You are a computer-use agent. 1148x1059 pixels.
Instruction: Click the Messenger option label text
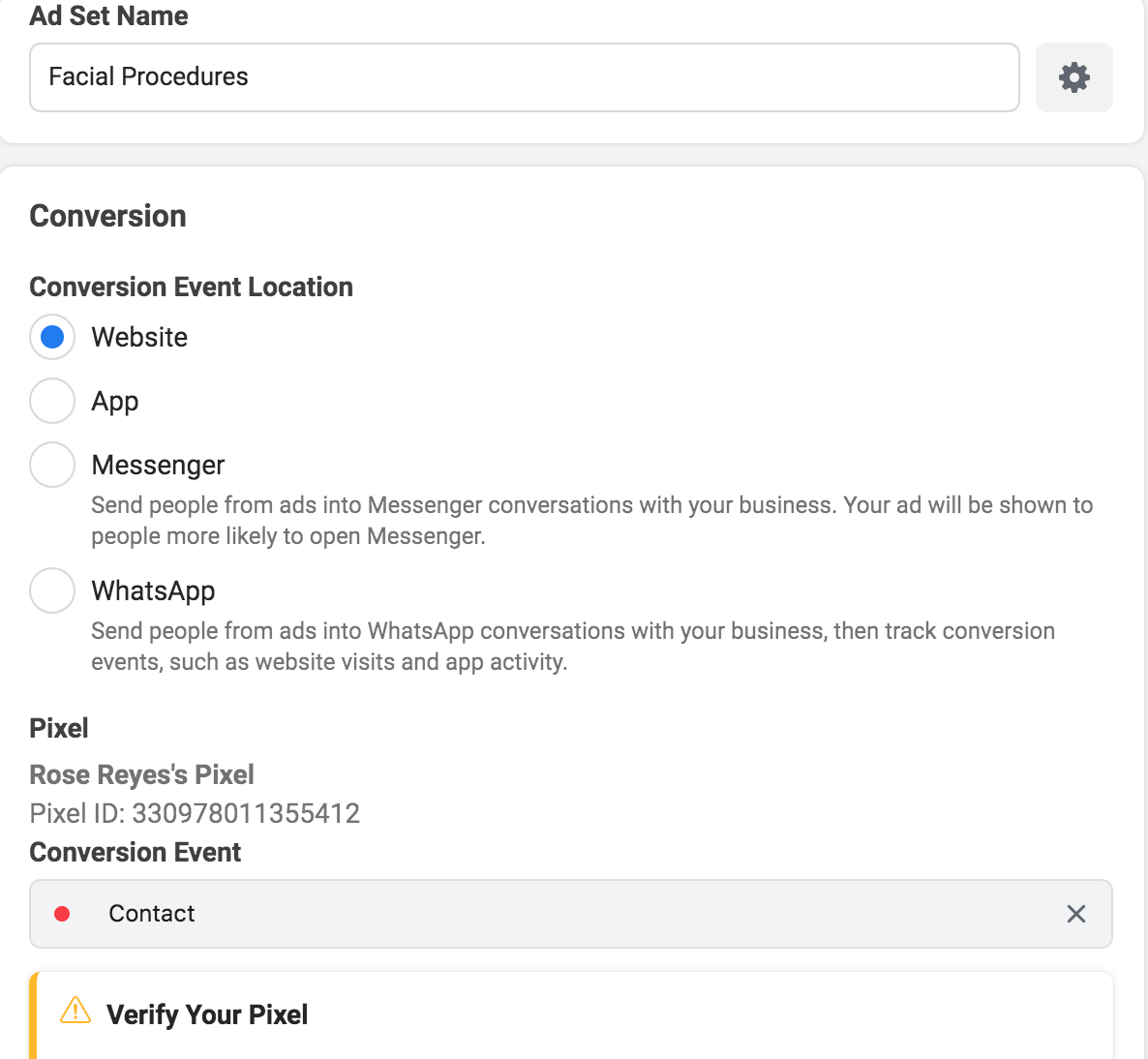click(158, 465)
